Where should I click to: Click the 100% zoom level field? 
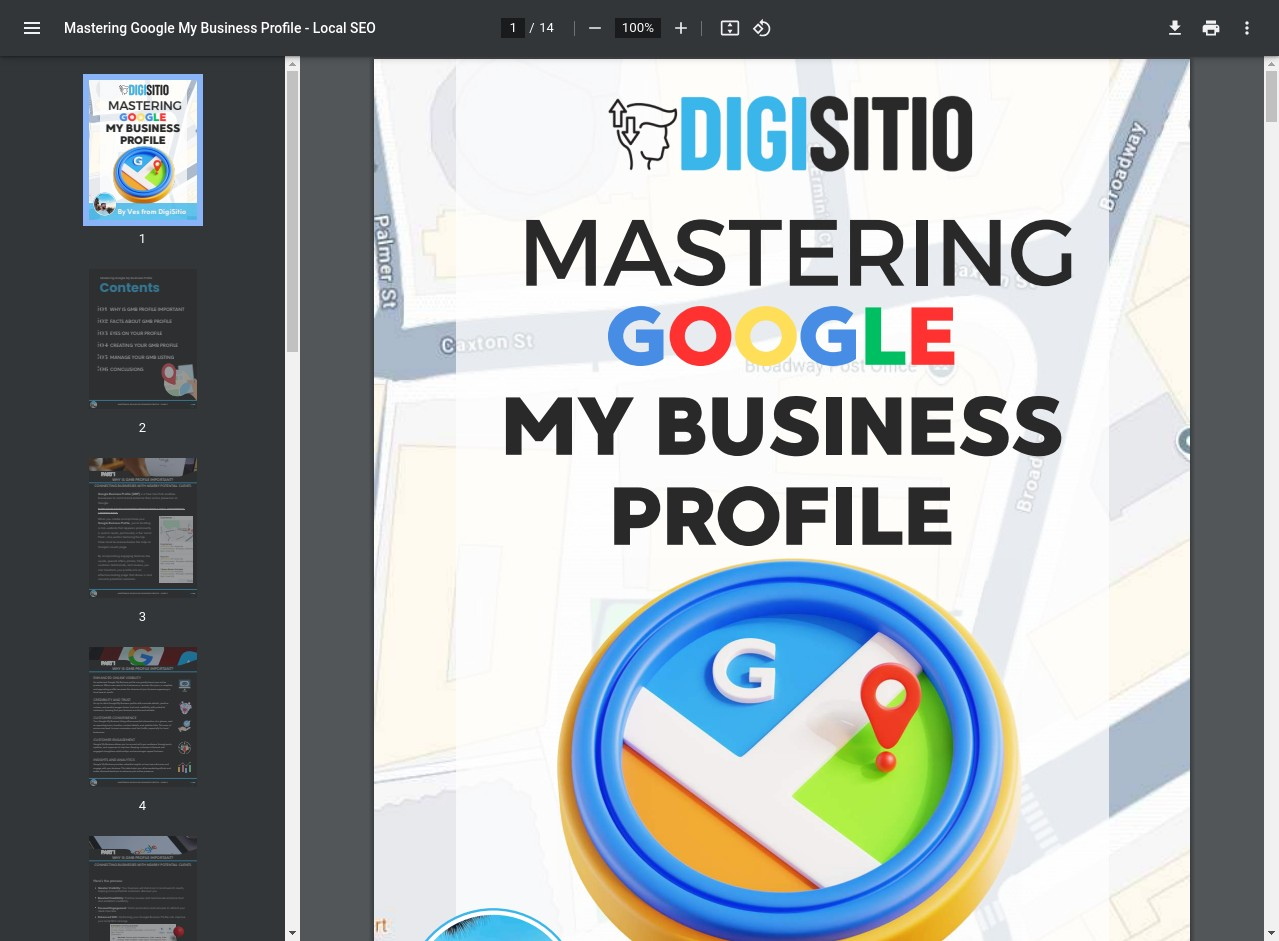click(637, 28)
